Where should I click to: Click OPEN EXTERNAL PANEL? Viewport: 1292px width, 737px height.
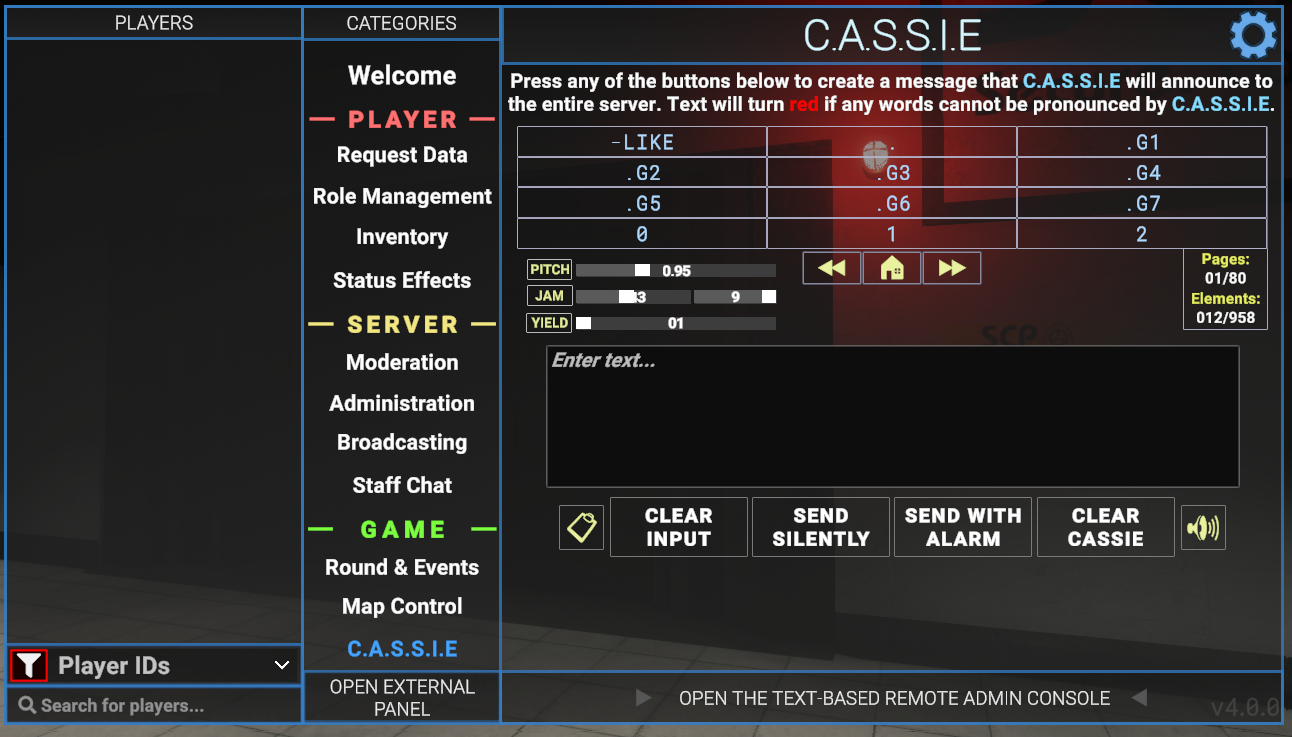point(402,698)
